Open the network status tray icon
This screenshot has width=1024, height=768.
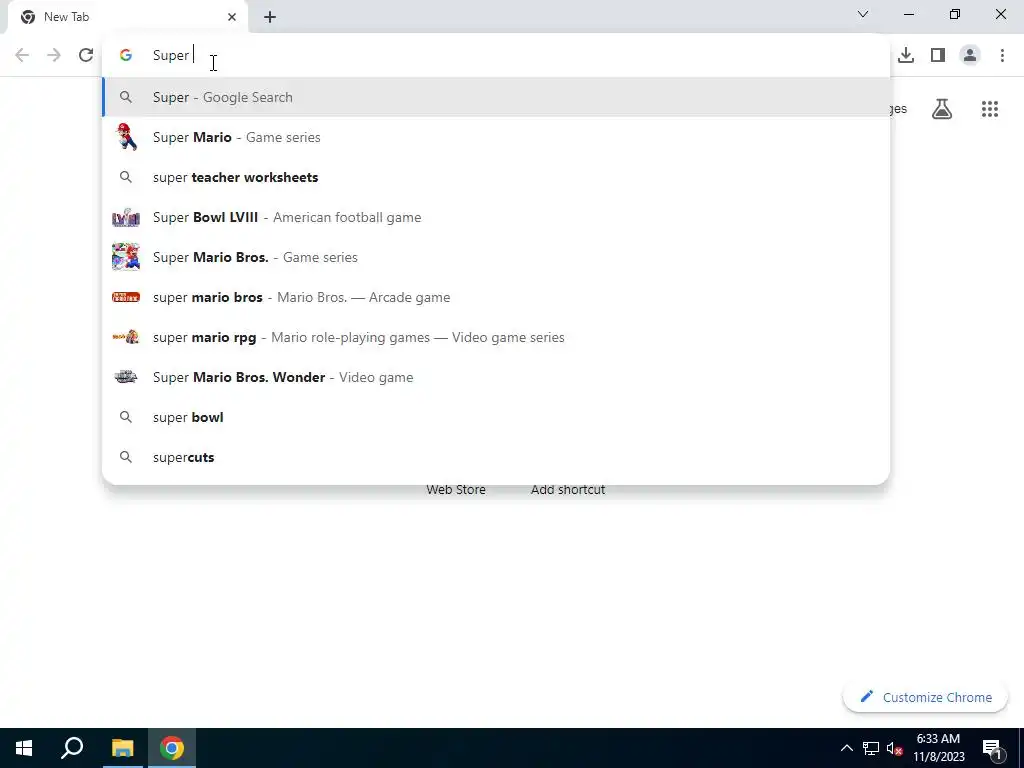[x=871, y=748]
